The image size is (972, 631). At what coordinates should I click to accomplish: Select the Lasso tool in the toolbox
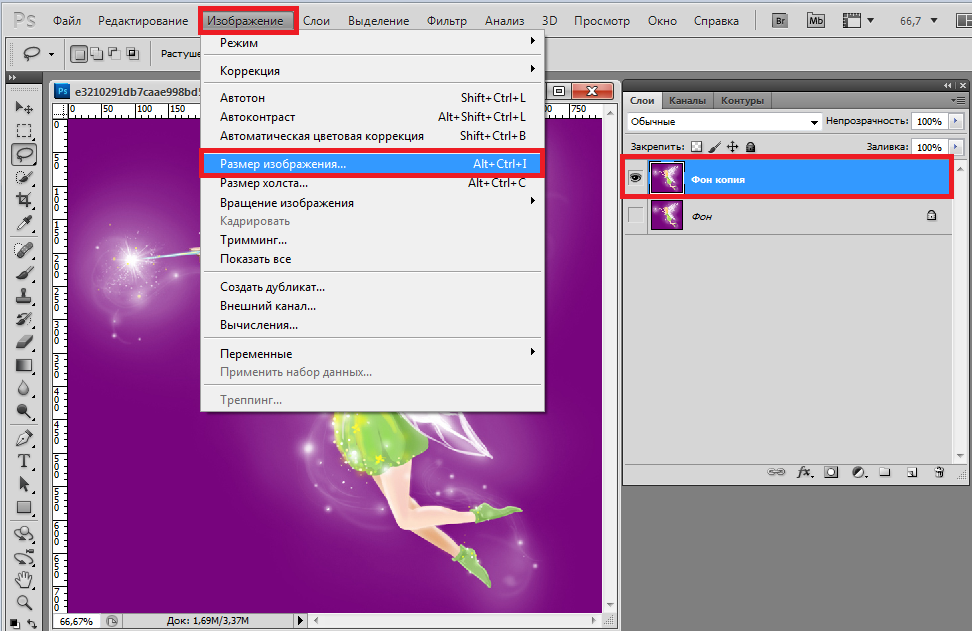coord(24,154)
